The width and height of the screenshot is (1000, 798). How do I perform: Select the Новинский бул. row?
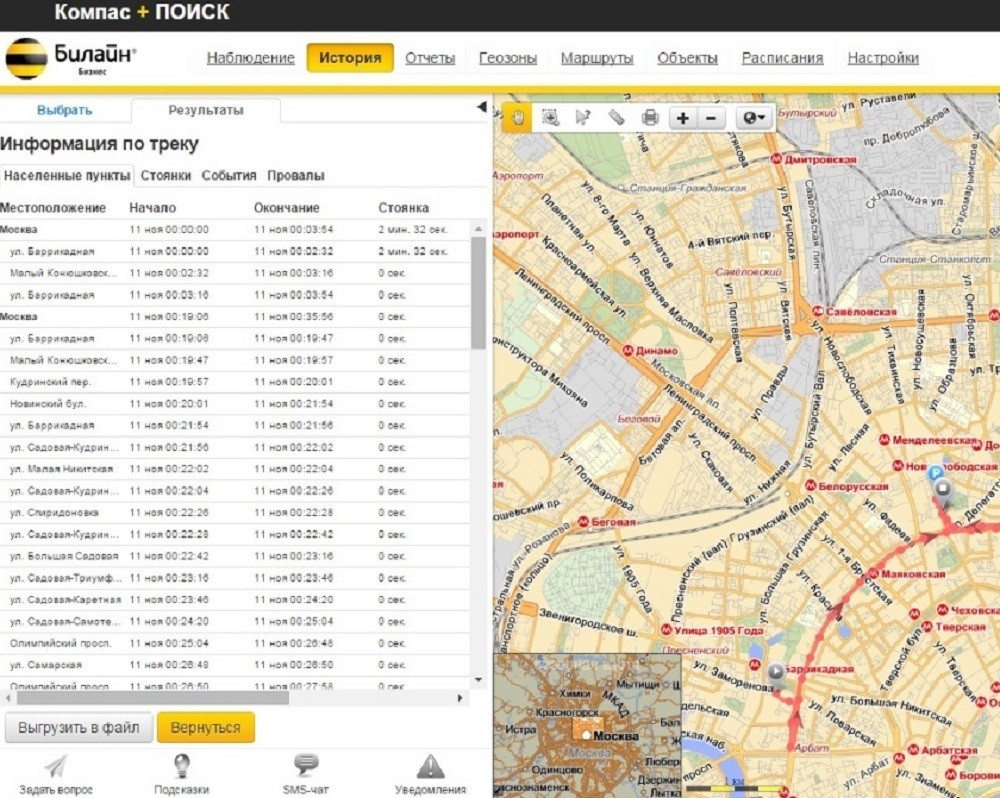235,403
